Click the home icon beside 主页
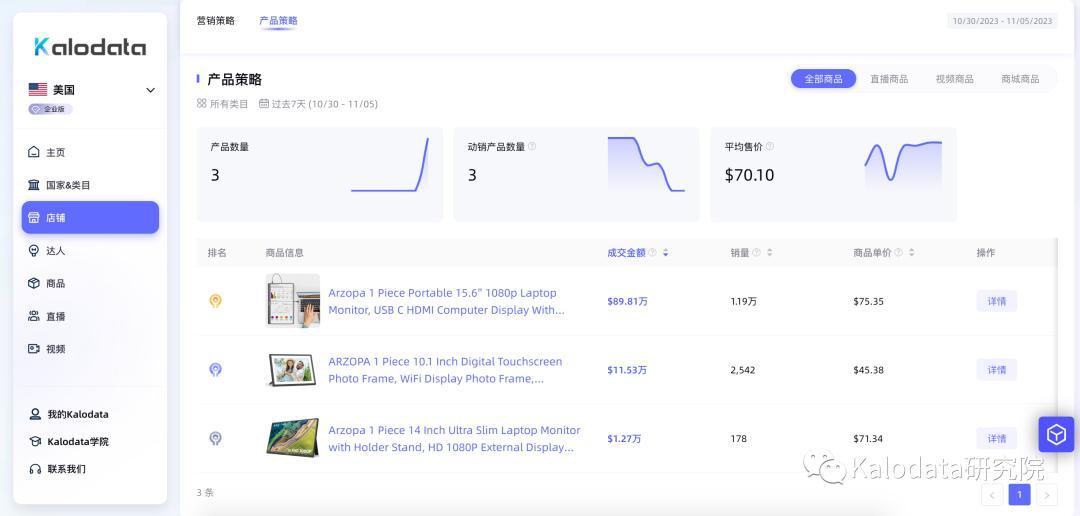The height and width of the screenshot is (516, 1080). [x=34, y=152]
